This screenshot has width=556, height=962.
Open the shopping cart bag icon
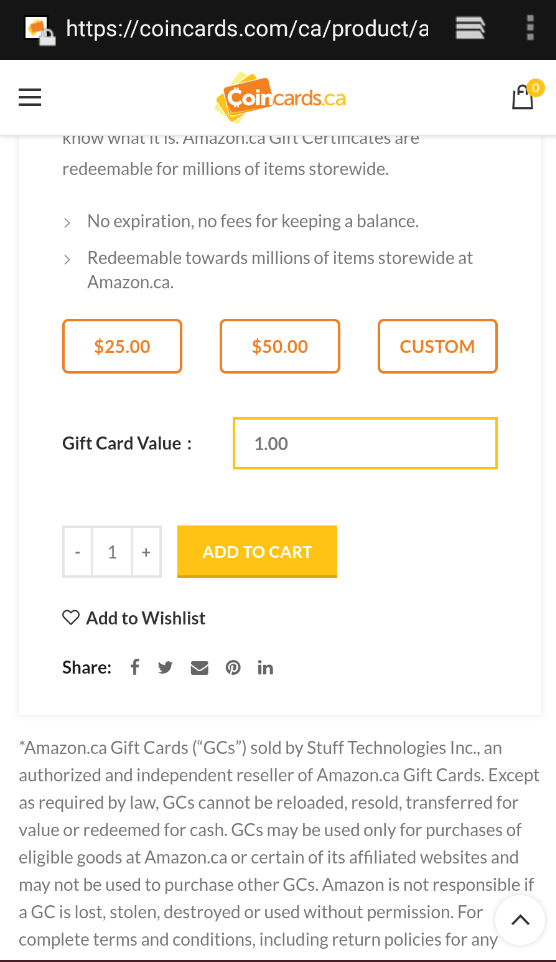[523, 97]
